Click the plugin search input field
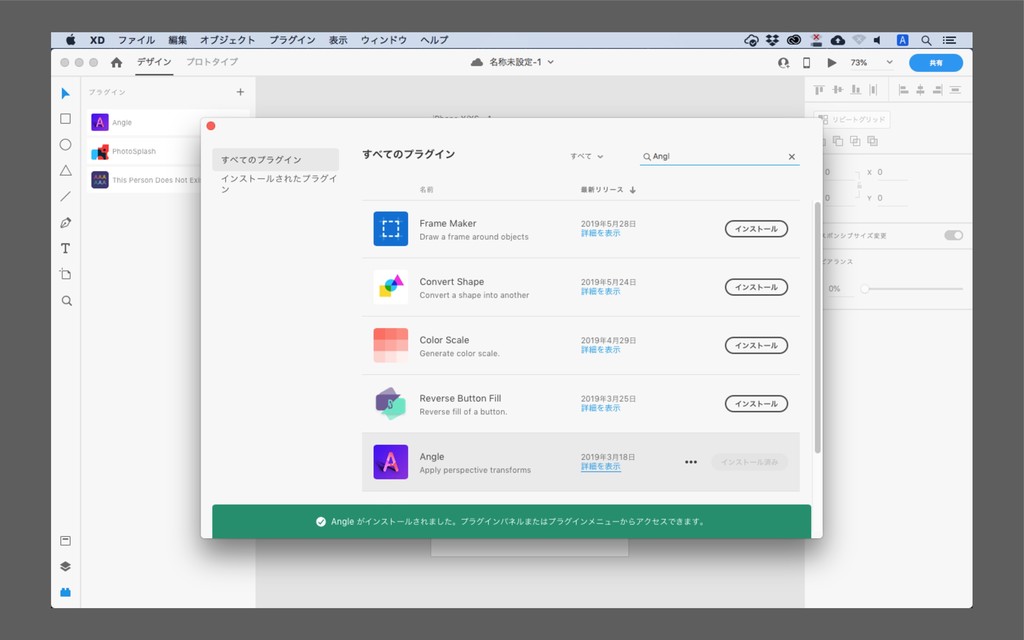The height and width of the screenshot is (640, 1024). [x=719, y=157]
